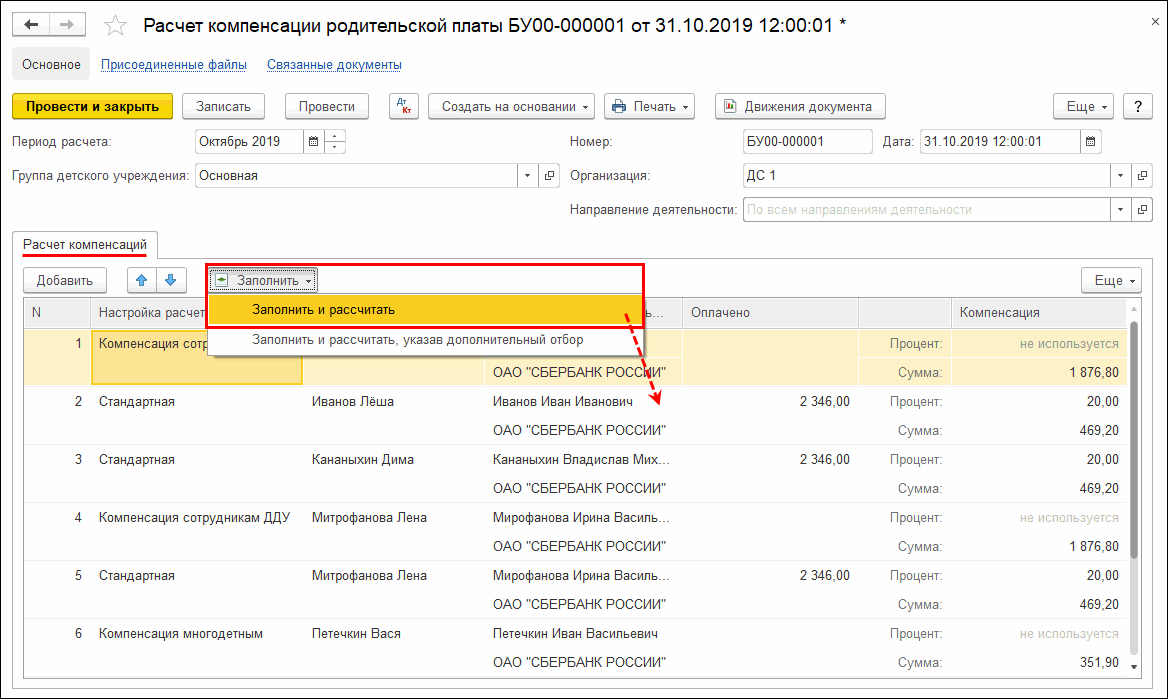
Task: Expand the Организация dropdown list
Action: (1118, 176)
